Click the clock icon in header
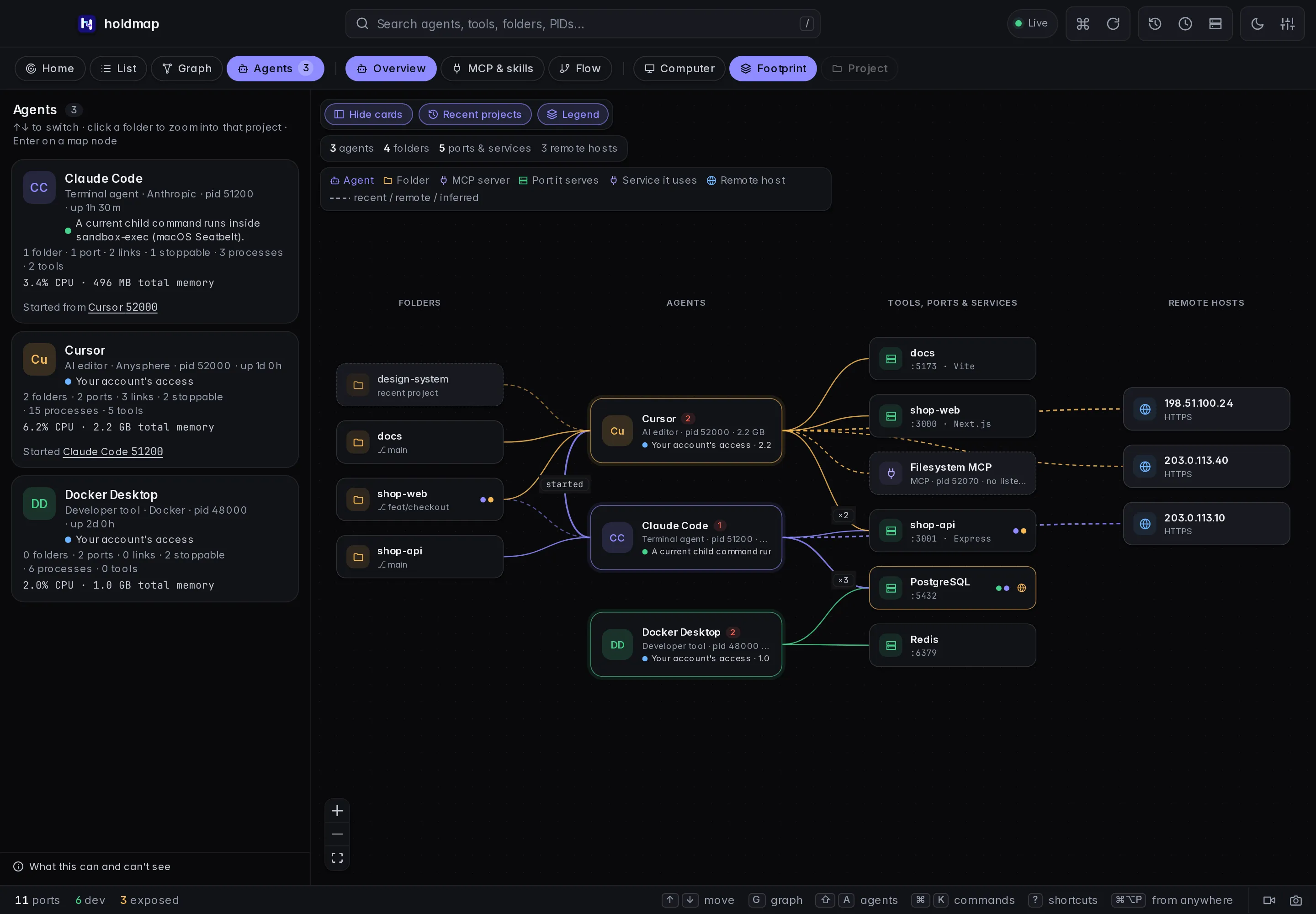 coord(1185,23)
